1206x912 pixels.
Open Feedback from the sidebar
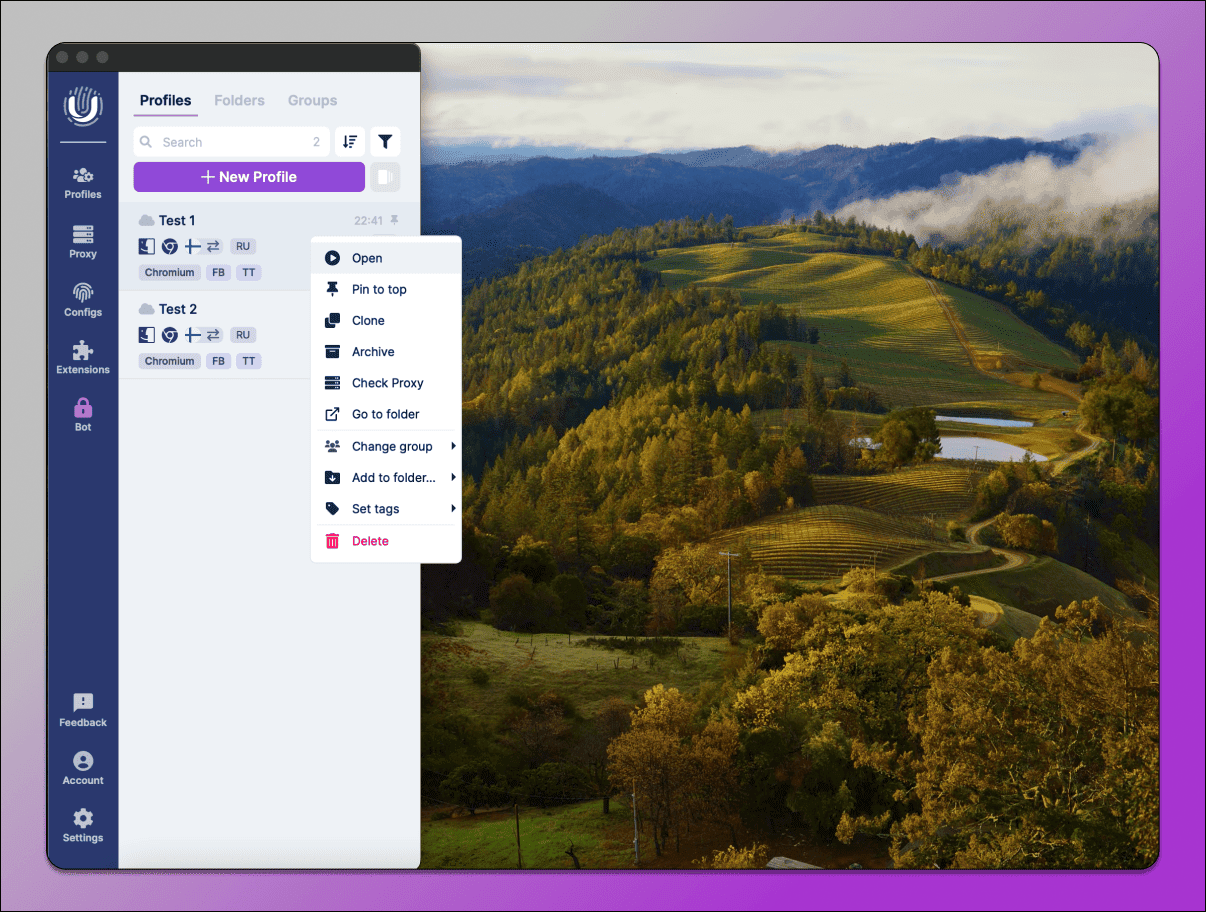[83, 710]
